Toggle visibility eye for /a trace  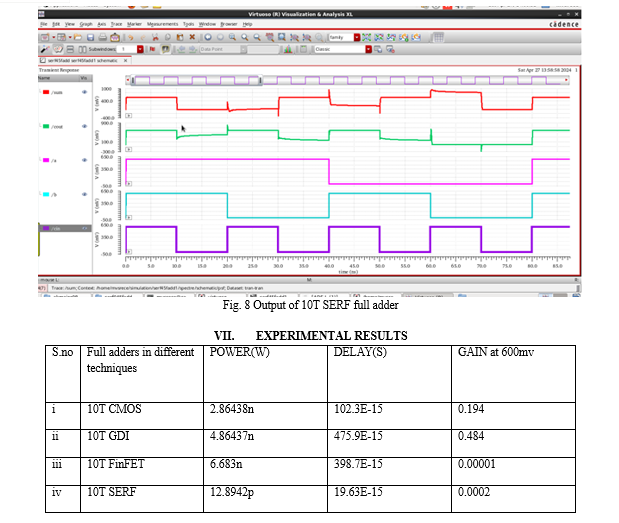click(x=84, y=160)
